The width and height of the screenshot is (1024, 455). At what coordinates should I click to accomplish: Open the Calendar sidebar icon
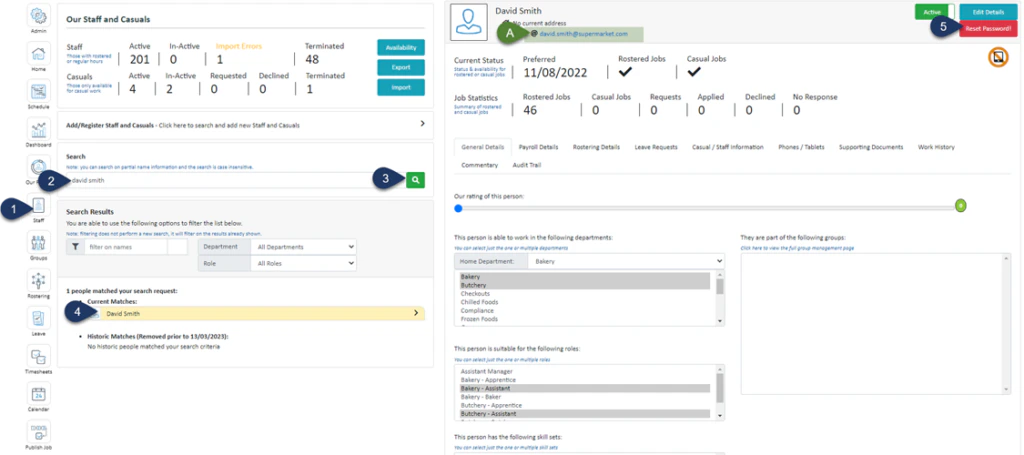(x=39, y=394)
